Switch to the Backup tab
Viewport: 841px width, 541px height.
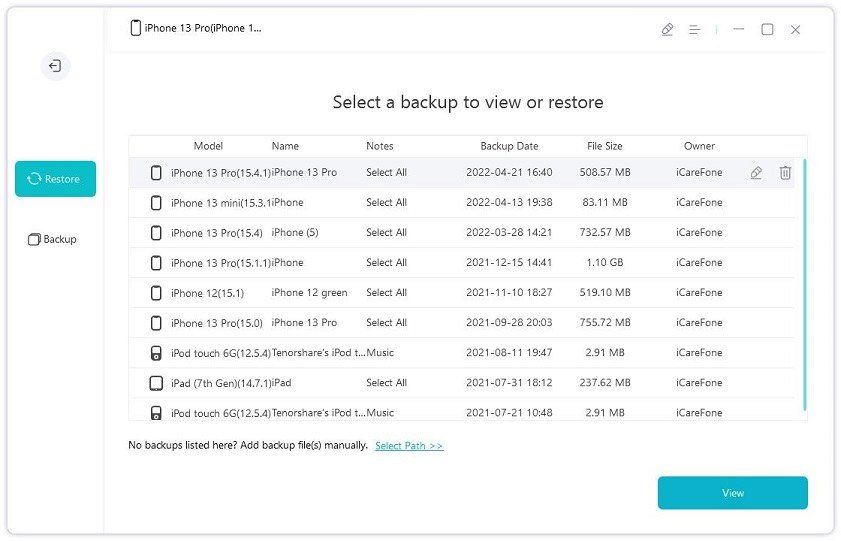click(x=52, y=239)
